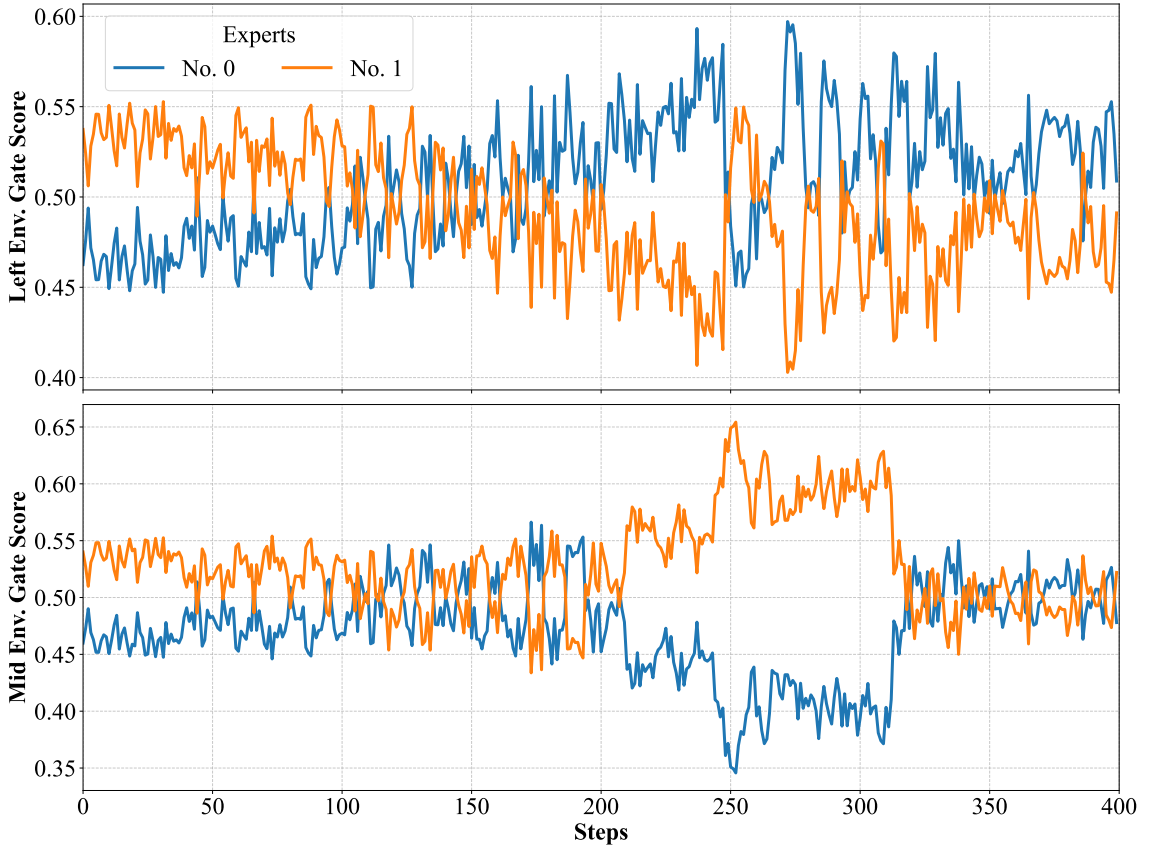Click the 'Left Env. Gate Score' axis label

[x=18, y=197]
